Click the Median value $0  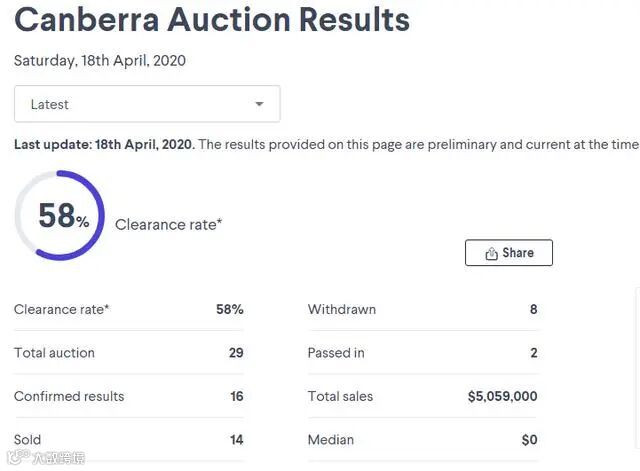[x=529, y=440]
